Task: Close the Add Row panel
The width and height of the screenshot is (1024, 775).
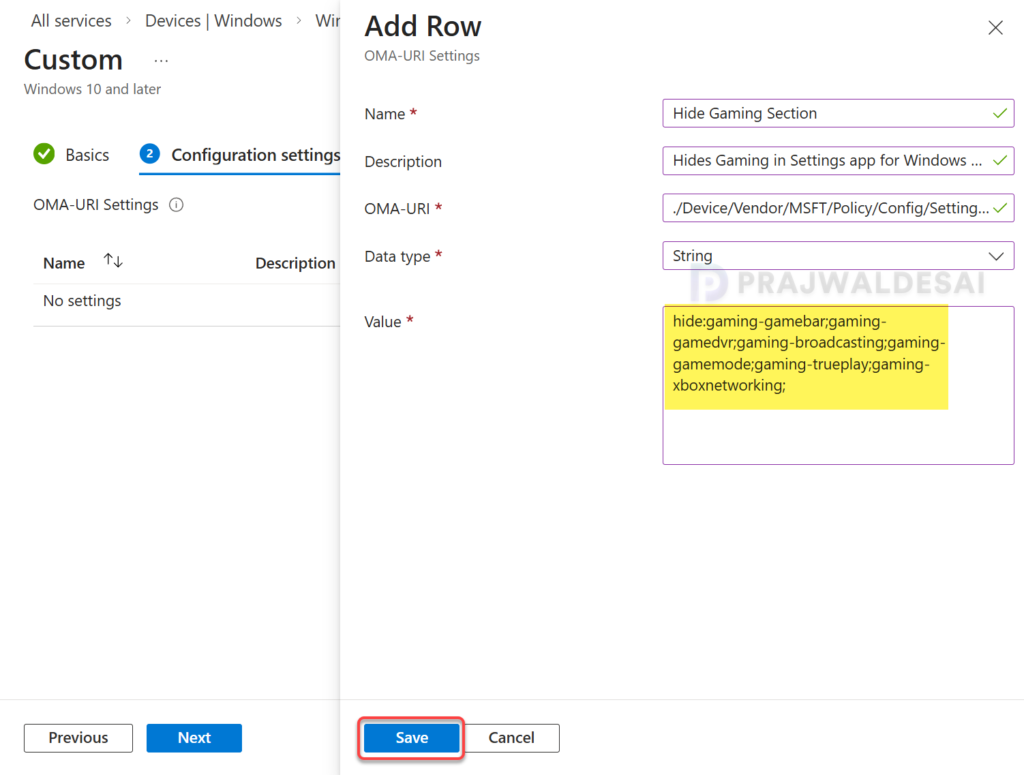Action: (x=995, y=27)
